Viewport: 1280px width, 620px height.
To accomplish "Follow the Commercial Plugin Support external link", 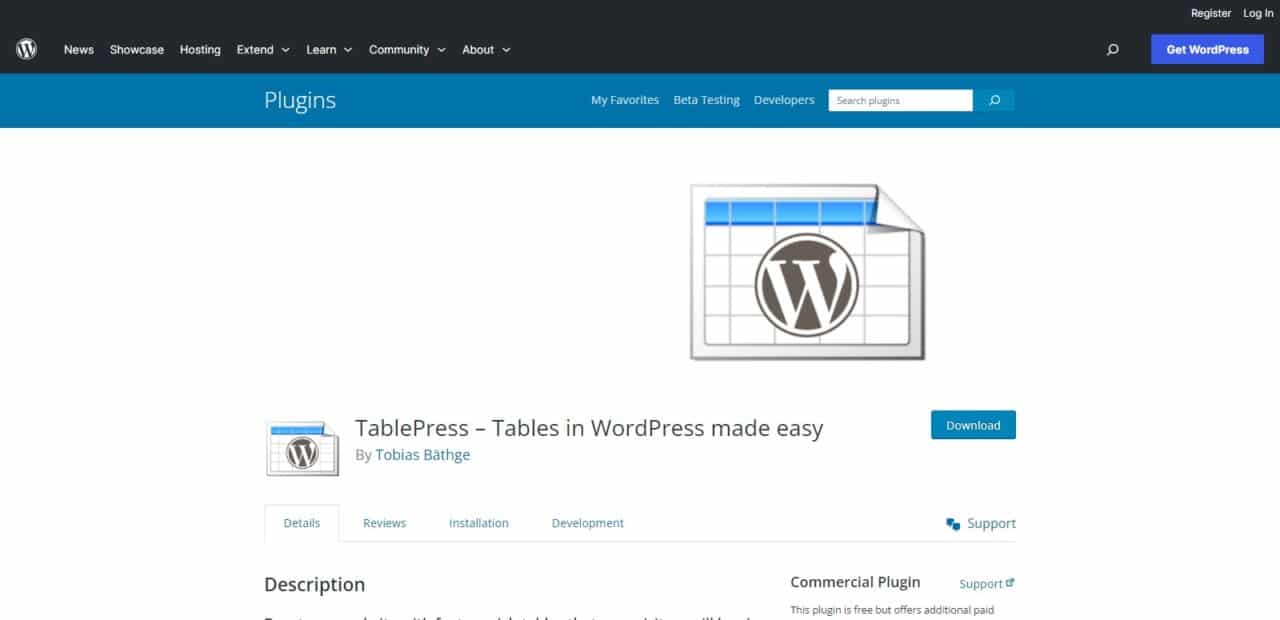I will [986, 584].
